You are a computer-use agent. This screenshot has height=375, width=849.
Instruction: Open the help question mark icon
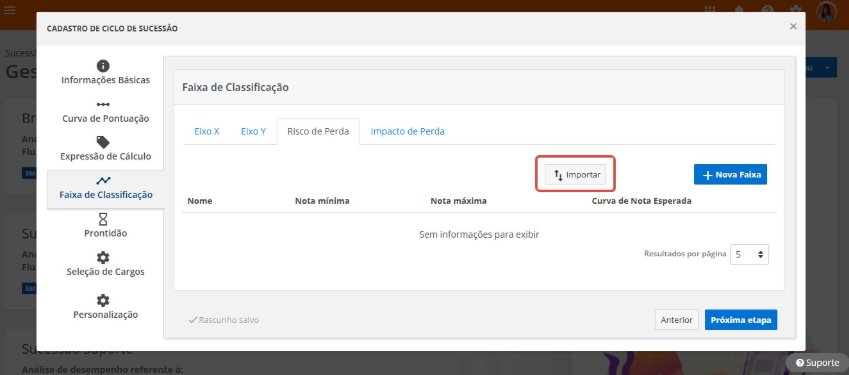pos(767,10)
